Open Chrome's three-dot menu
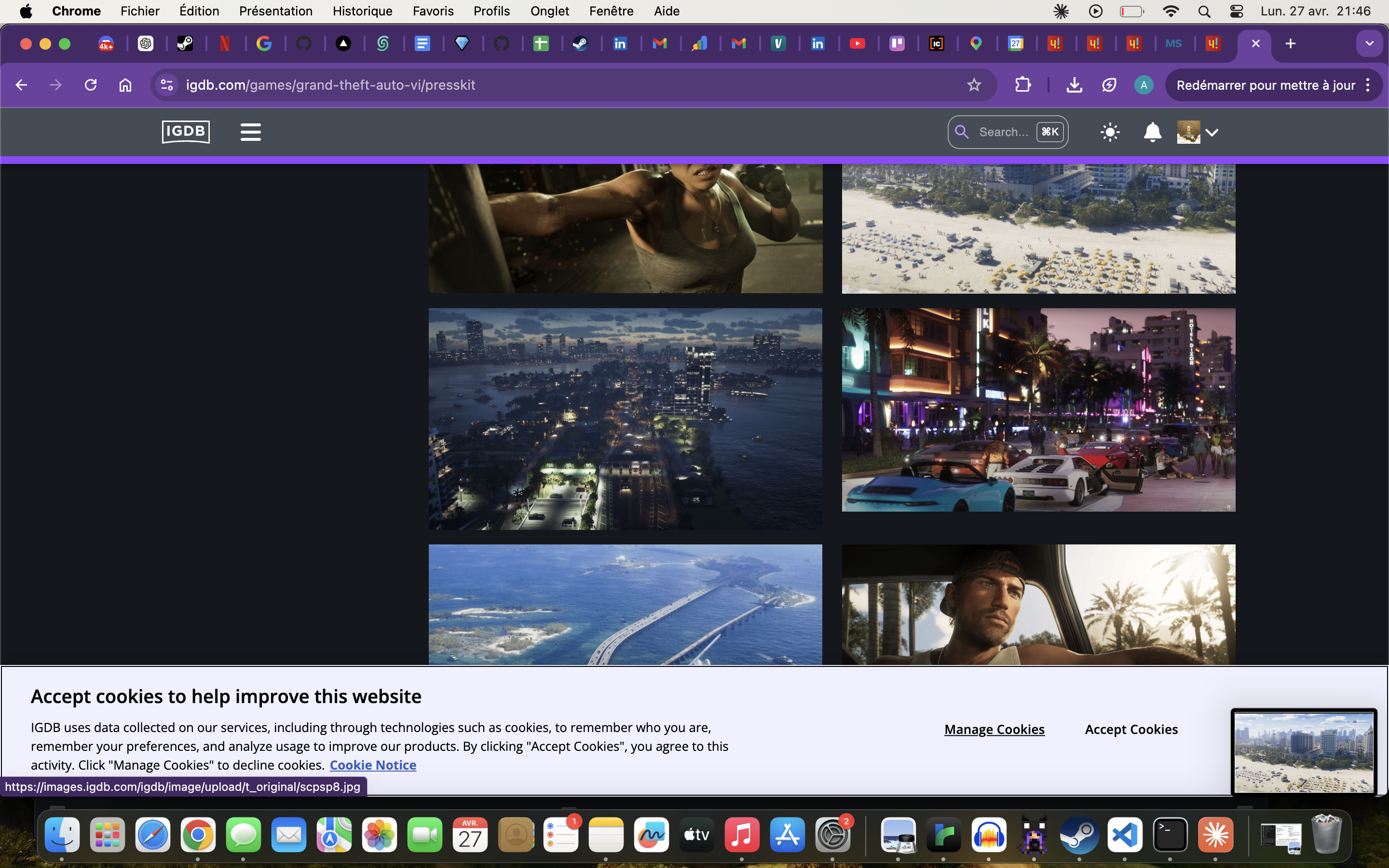 1368,84
